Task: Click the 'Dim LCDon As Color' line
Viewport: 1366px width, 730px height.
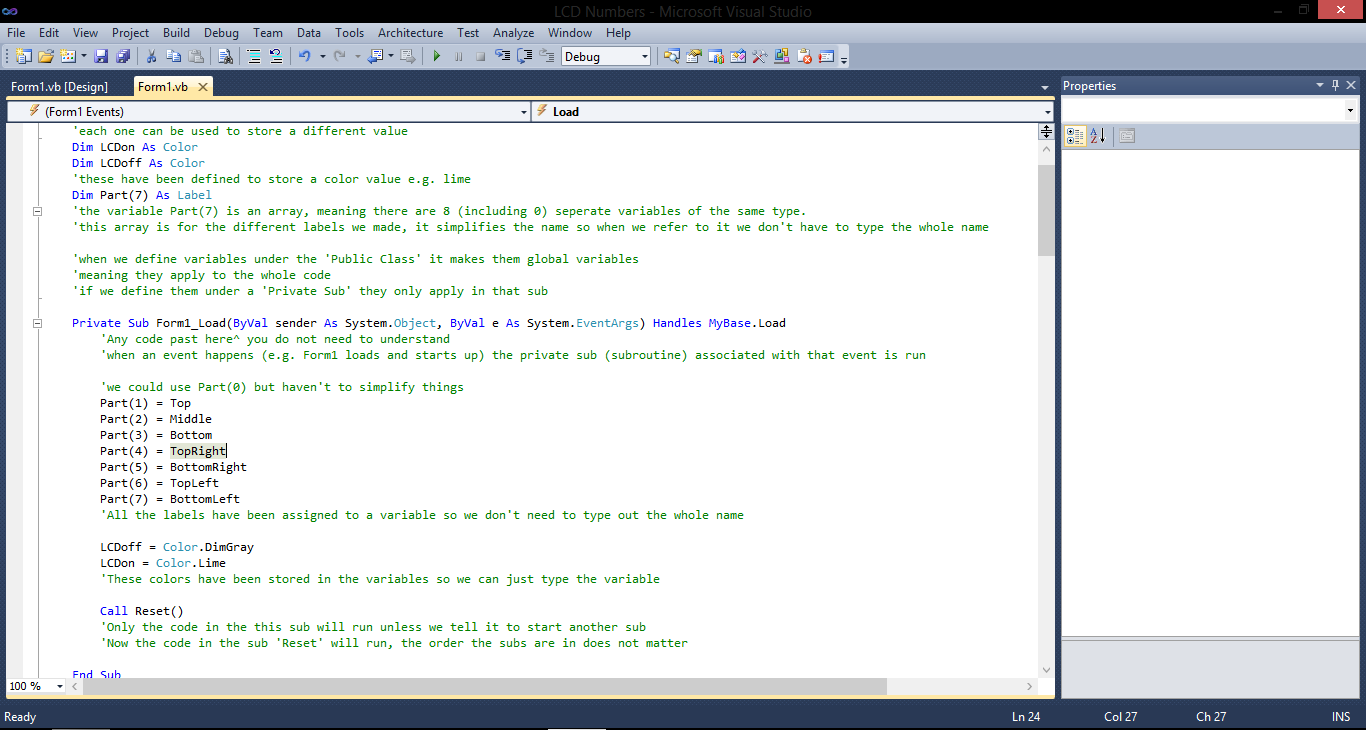Action: click(135, 147)
